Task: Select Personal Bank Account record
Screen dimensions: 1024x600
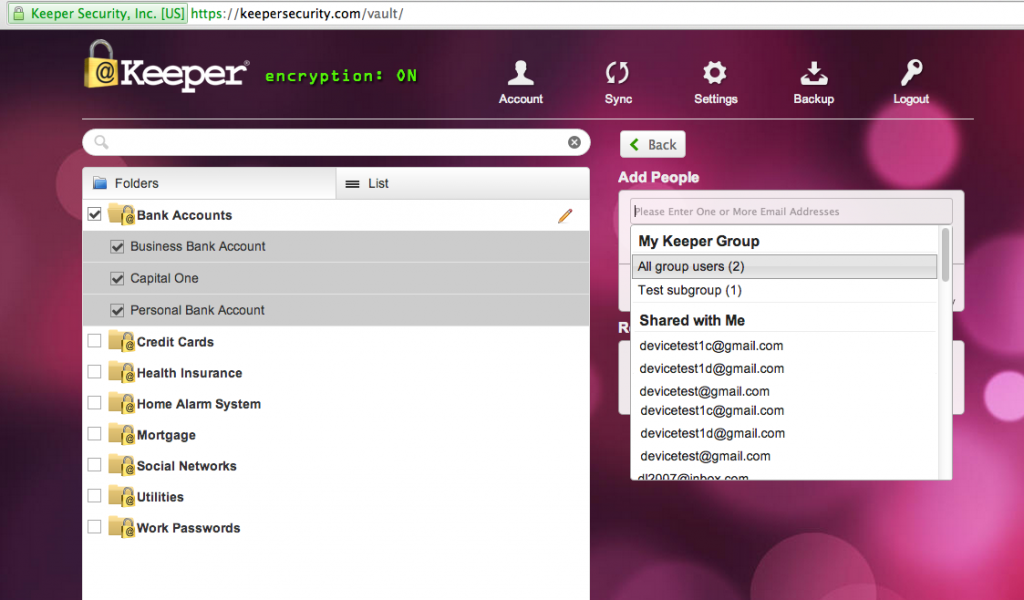Action: (x=197, y=310)
